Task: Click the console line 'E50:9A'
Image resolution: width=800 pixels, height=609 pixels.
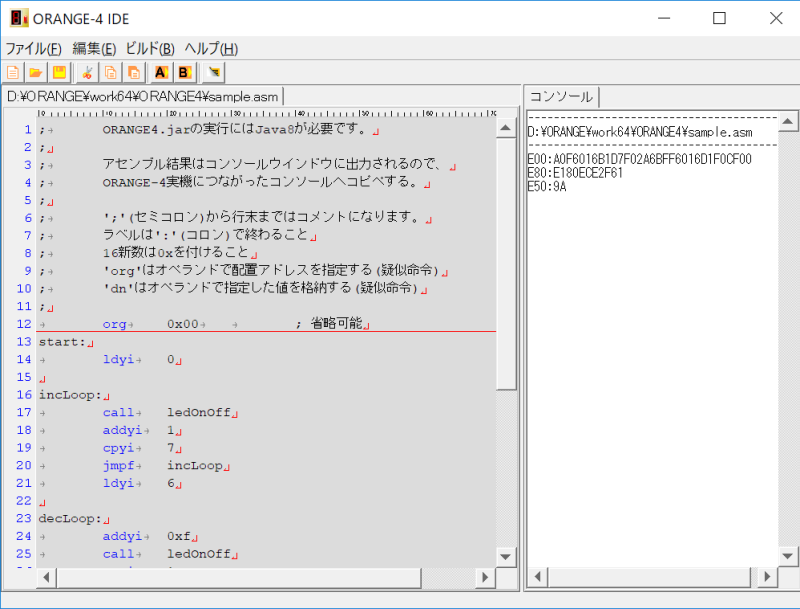Action: tap(547, 187)
